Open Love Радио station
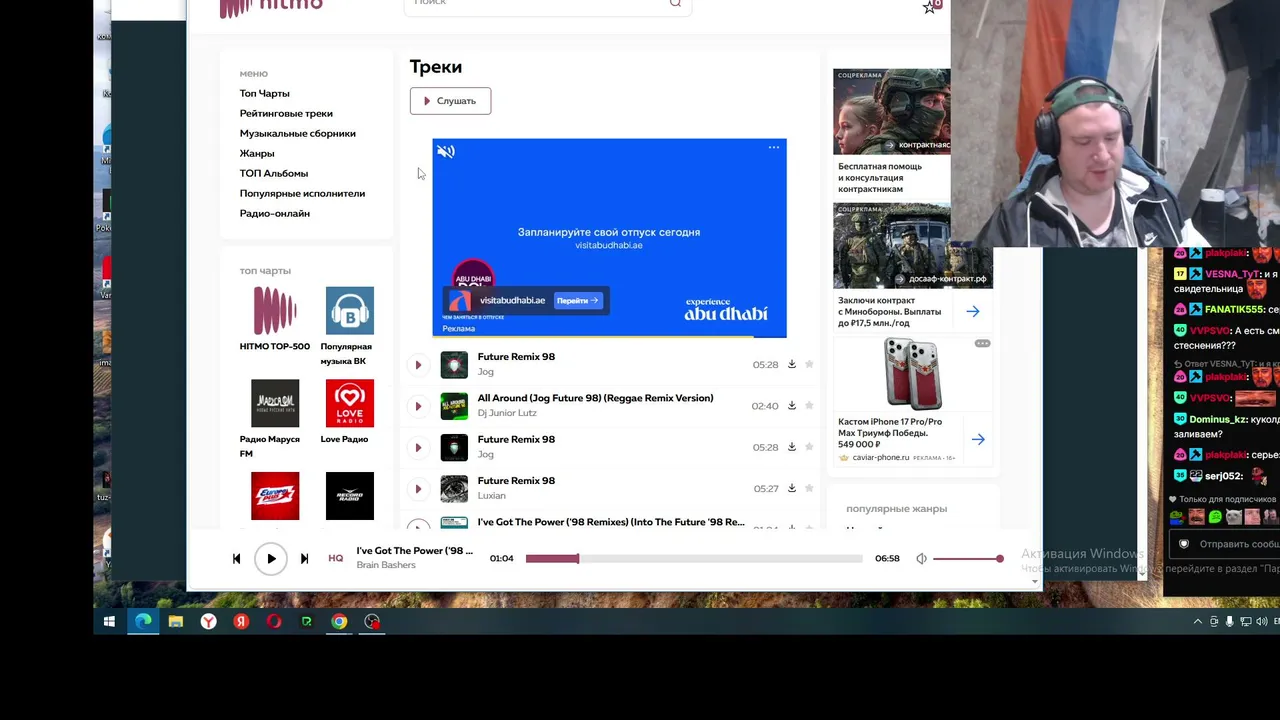This screenshot has width=1280, height=720. pos(350,404)
